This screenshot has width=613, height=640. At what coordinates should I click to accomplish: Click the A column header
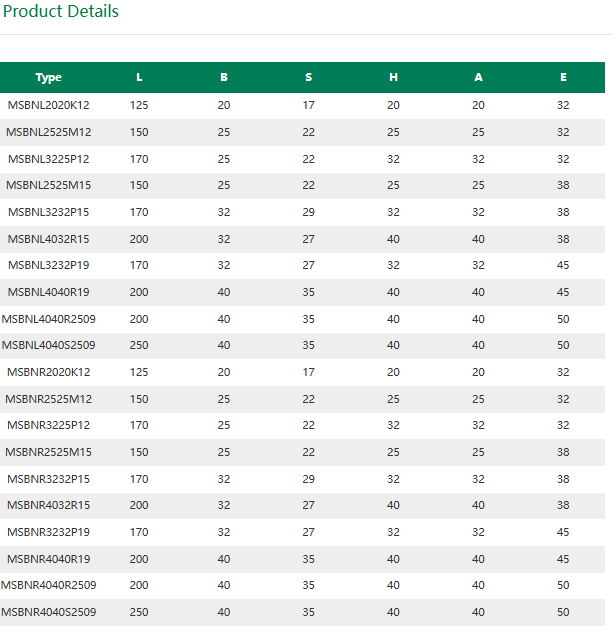[478, 77]
